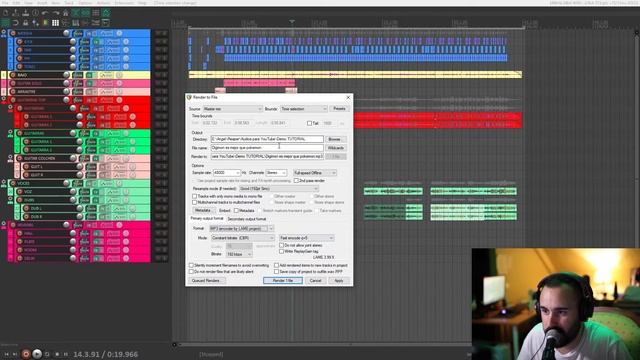Screen dimensions: 640x360
Task: Select Primary output format tab
Action: click(207, 219)
